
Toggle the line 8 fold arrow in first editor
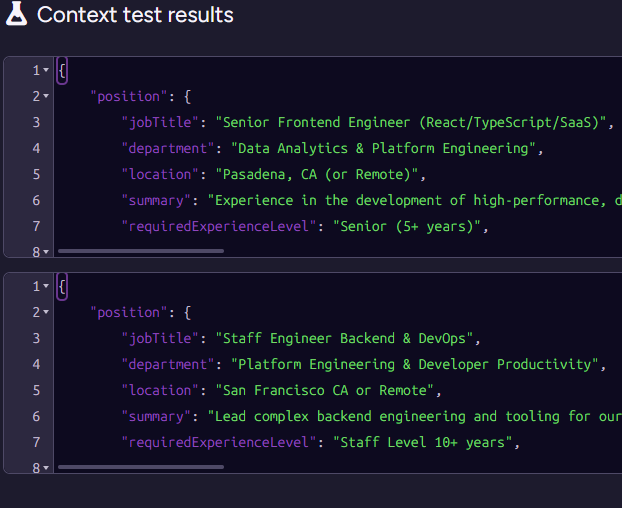[46, 252]
